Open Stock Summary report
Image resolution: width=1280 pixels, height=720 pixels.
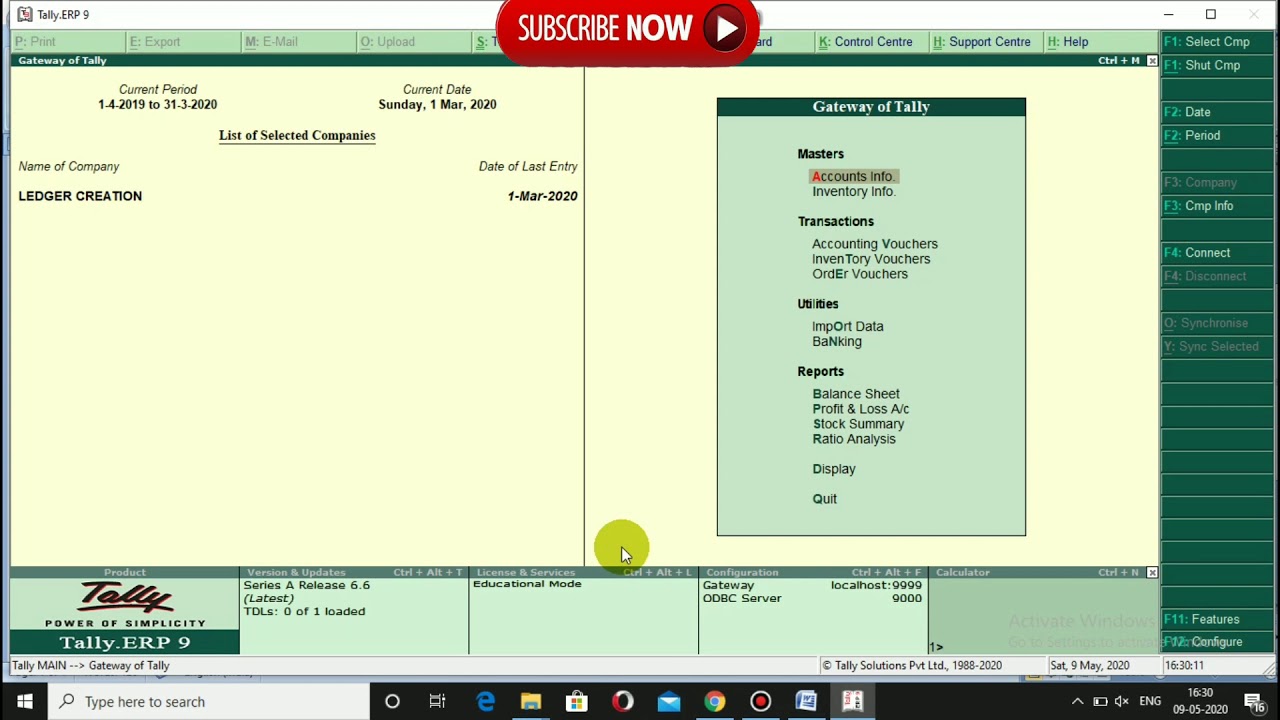pyautogui.click(x=858, y=424)
